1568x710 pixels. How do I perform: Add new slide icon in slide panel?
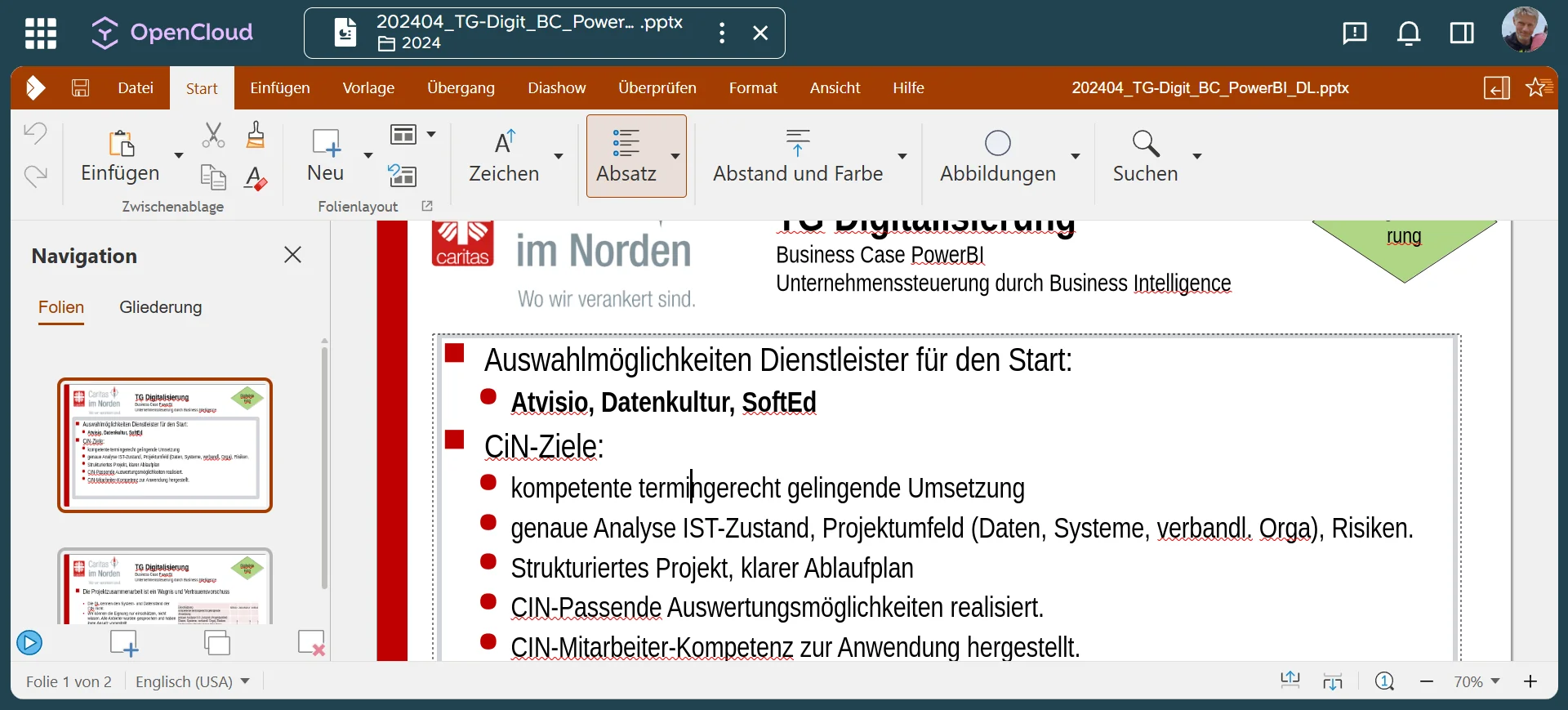coord(124,643)
